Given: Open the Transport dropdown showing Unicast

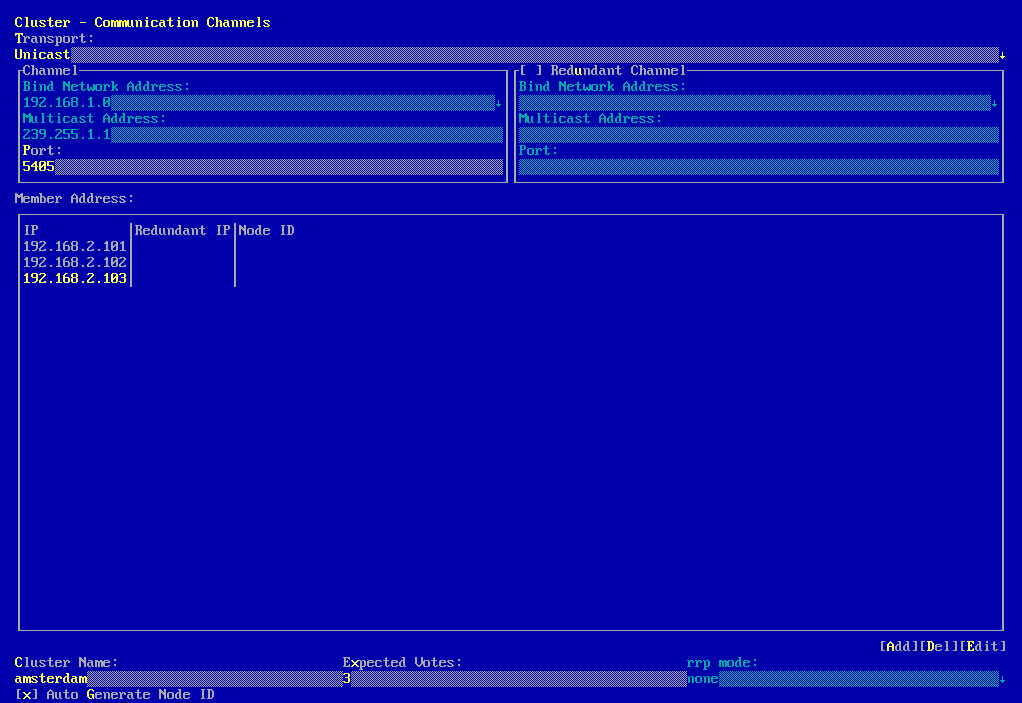Looking at the screenshot, I should (1002, 55).
